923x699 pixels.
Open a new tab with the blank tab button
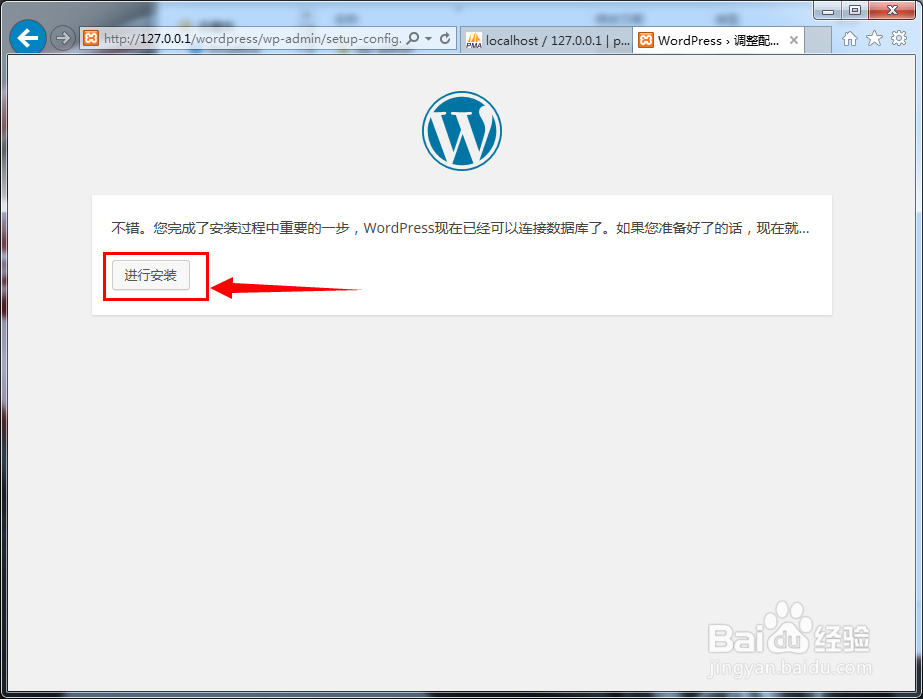pyautogui.click(x=818, y=40)
